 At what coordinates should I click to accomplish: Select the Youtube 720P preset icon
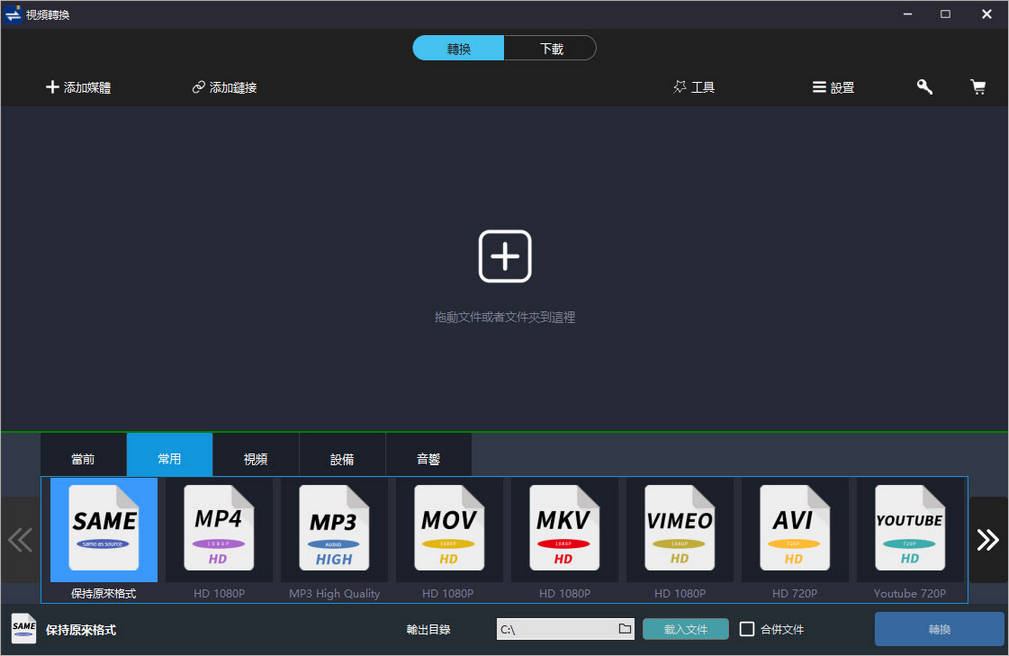pos(909,529)
